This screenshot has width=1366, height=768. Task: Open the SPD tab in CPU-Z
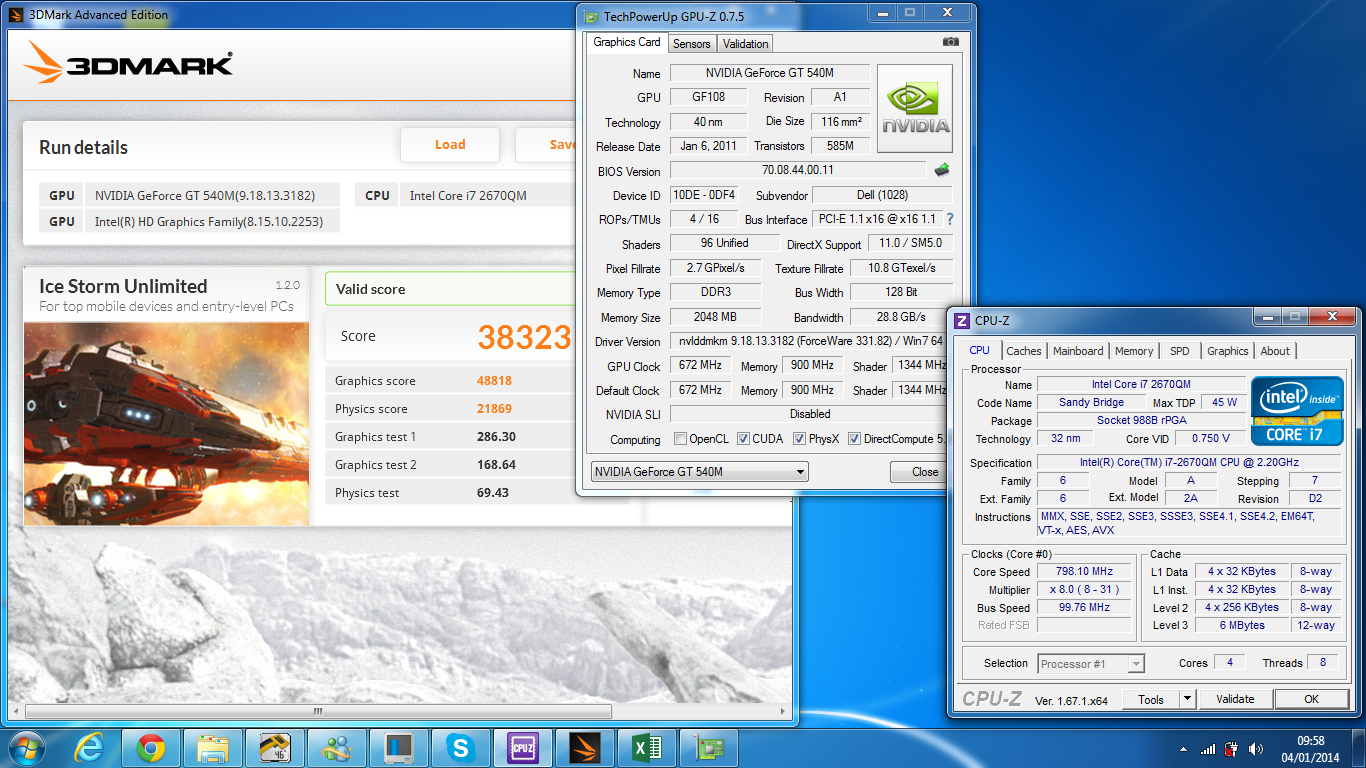1179,351
